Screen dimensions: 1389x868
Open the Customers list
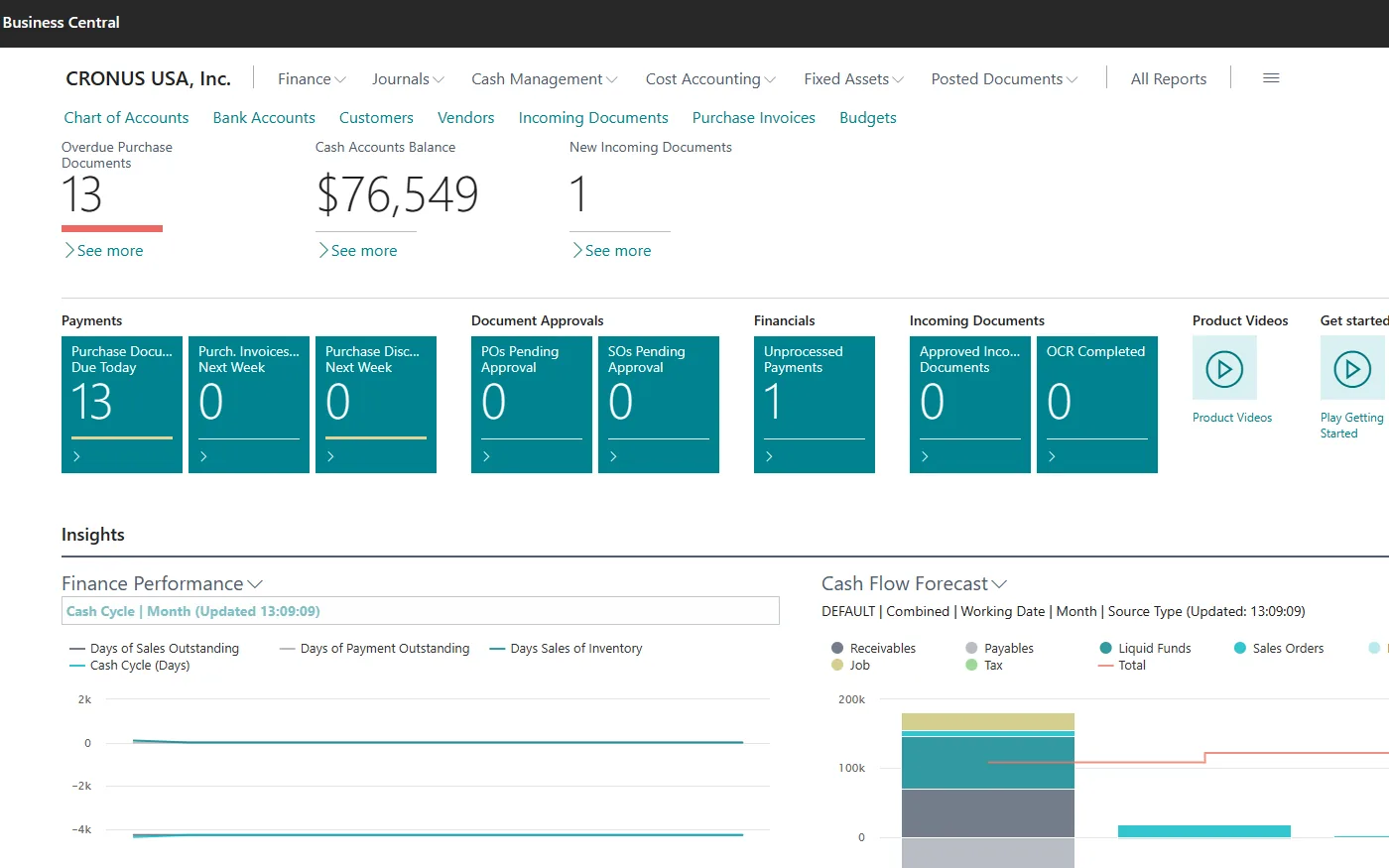(376, 117)
